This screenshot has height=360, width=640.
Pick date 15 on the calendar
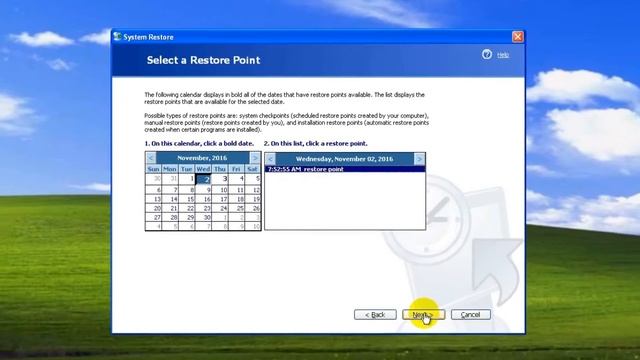tap(187, 199)
